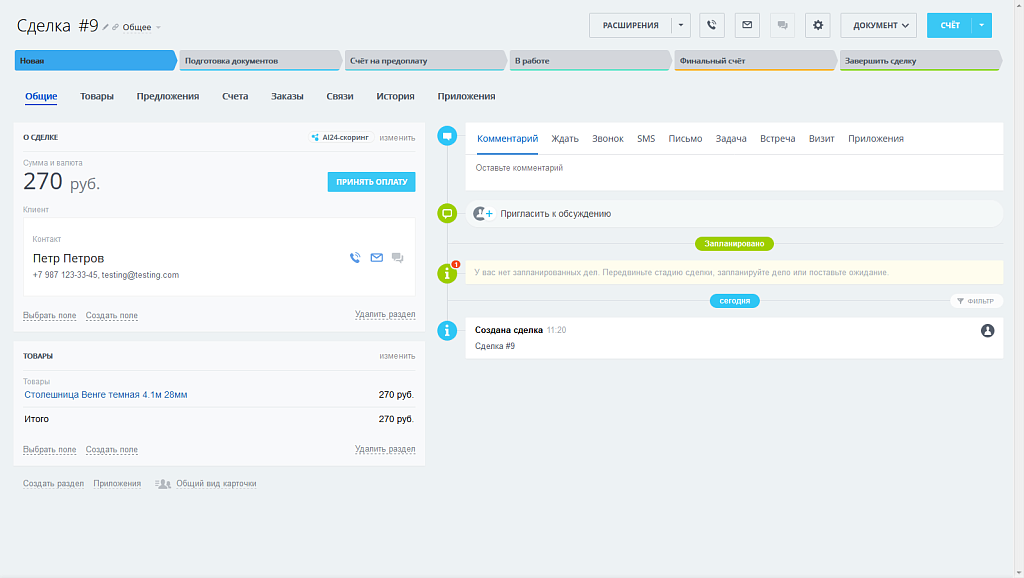1024x578 pixels.
Task: Call via the phone icon in top toolbar
Action: tap(711, 24)
